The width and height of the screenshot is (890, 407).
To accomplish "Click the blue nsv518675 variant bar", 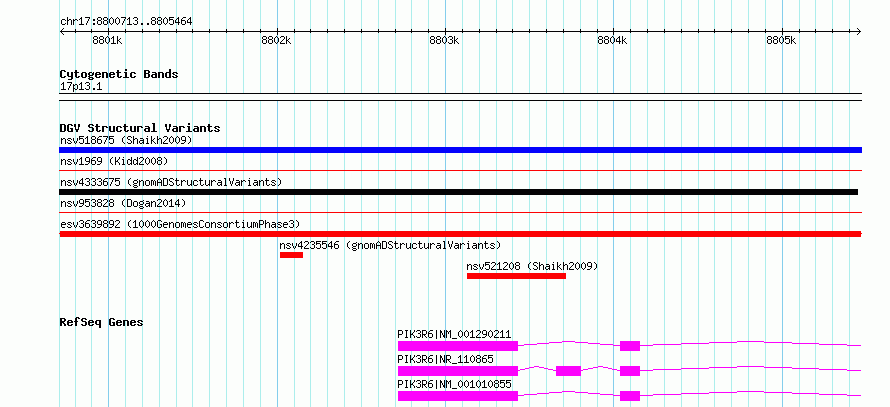I will 460,150.
